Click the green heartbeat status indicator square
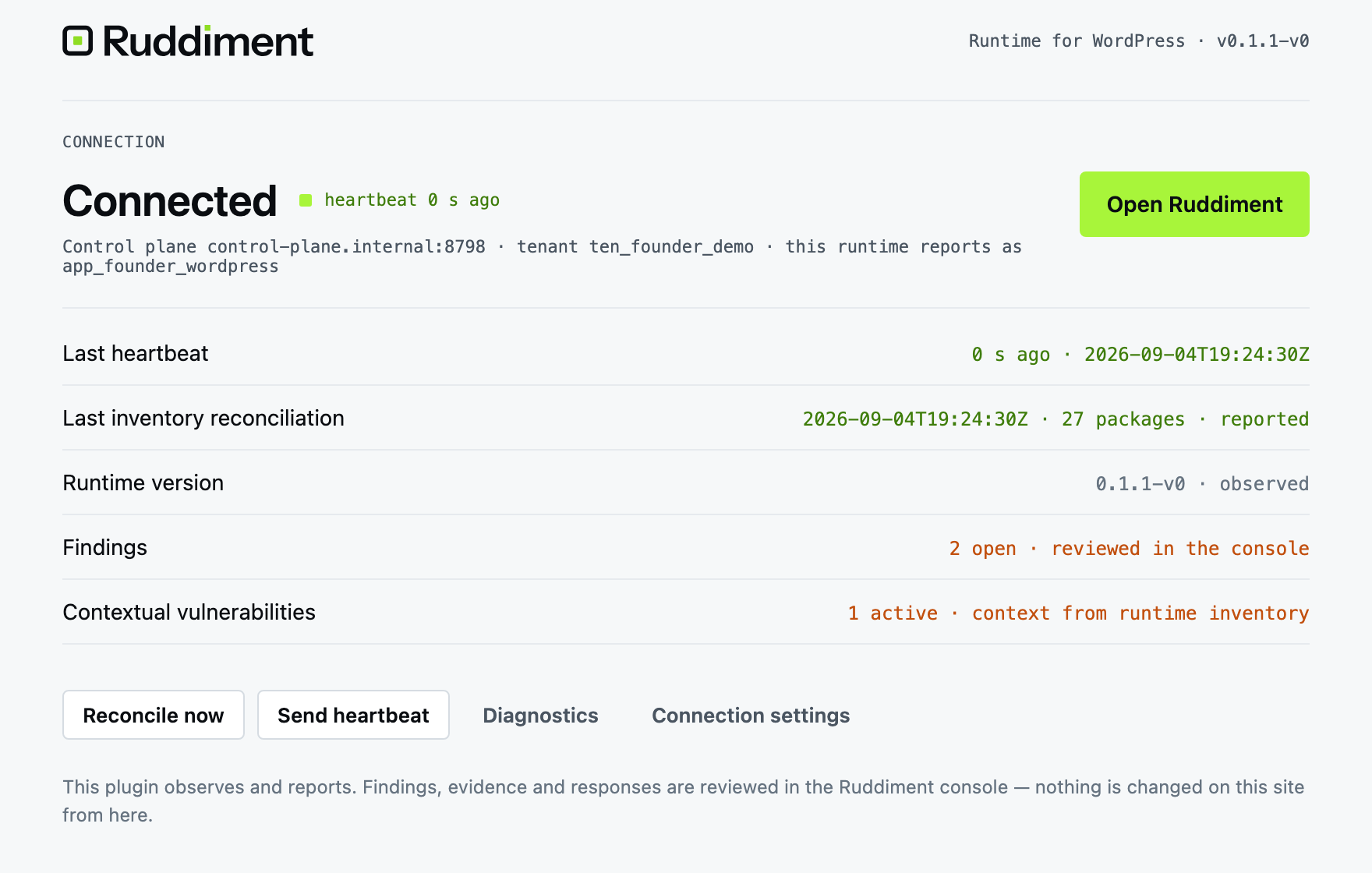The height and width of the screenshot is (873, 1372). (x=306, y=201)
